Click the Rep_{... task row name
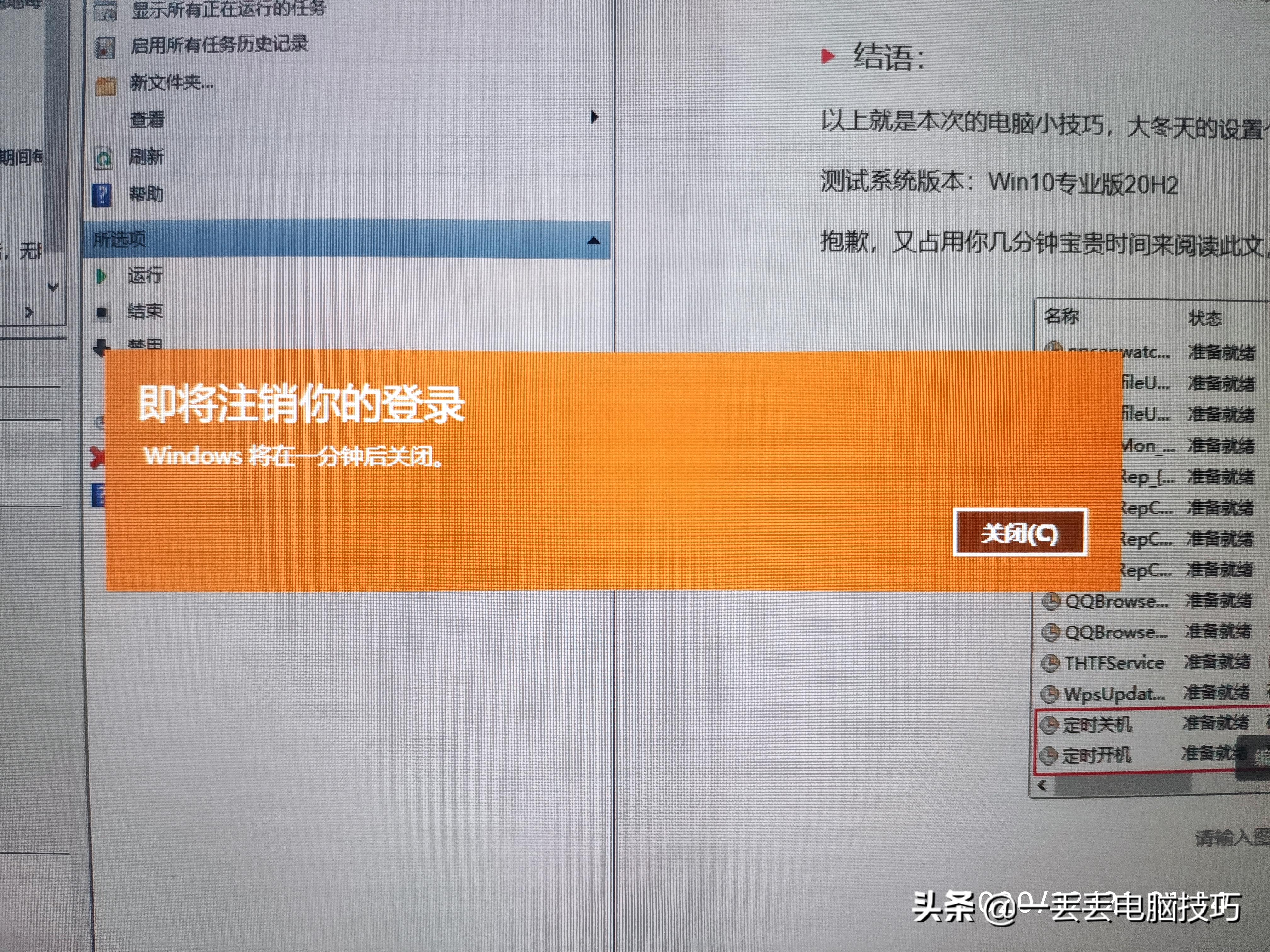The width and height of the screenshot is (1270, 952). click(1148, 477)
